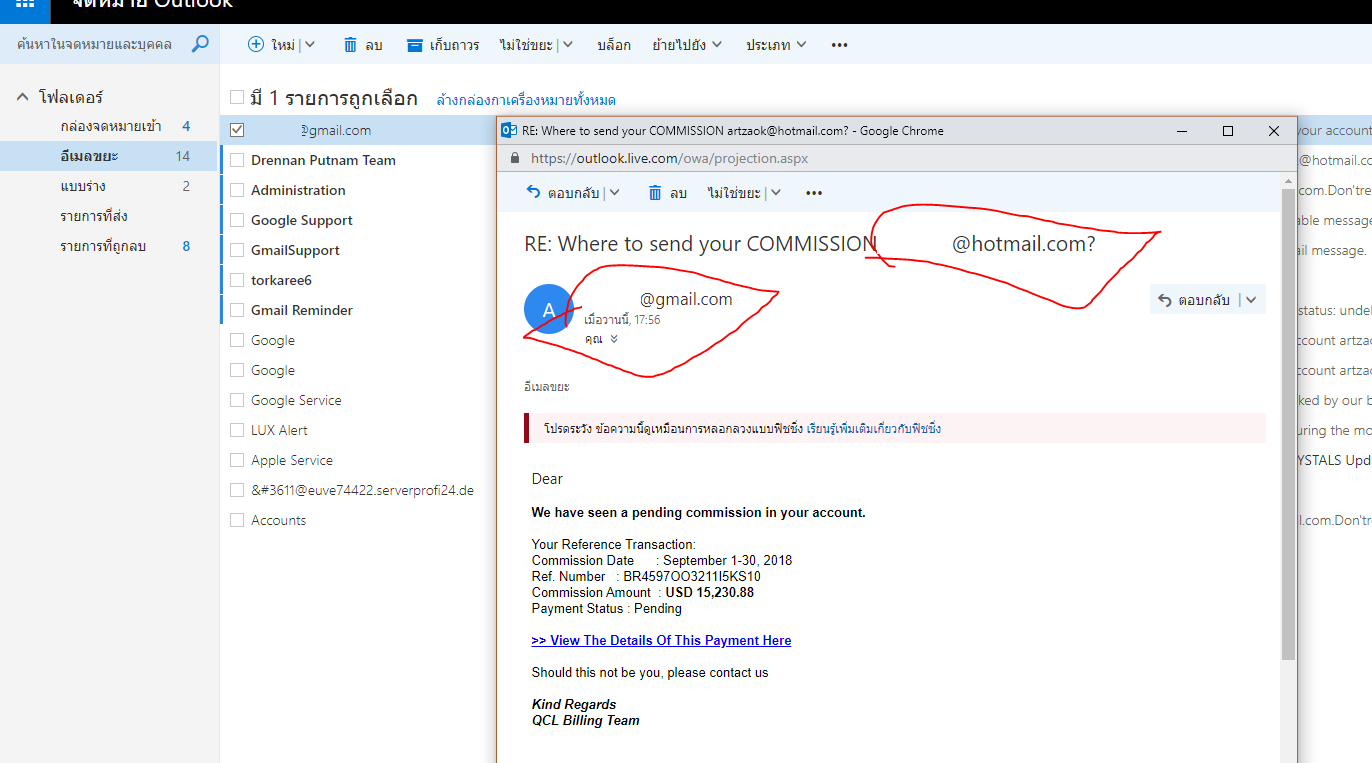Image resolution: width=1372 pixels, height=763 pixels.
Task: Open the New (ใหม่) dropdown arrow
Action: point(310,45)
